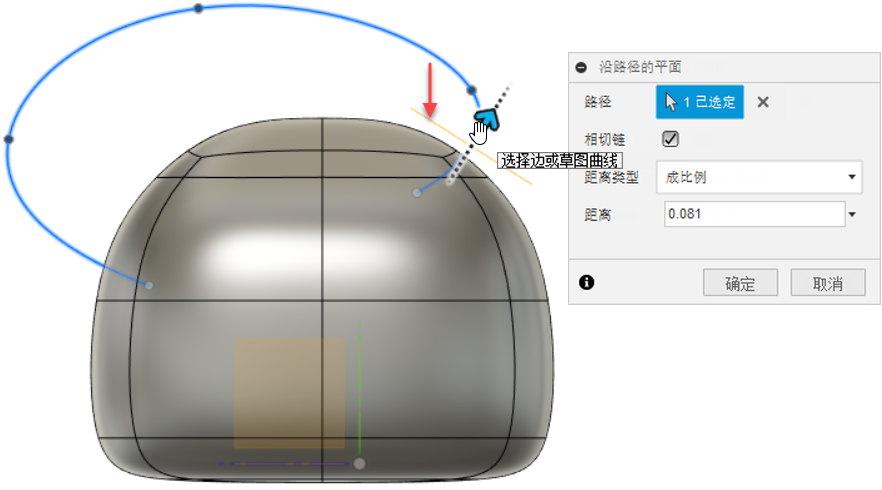The width and height of the screenshot is (882, 490).
Task: Click the 沿路径的平面 dialog title text
Action: [640, 68]
